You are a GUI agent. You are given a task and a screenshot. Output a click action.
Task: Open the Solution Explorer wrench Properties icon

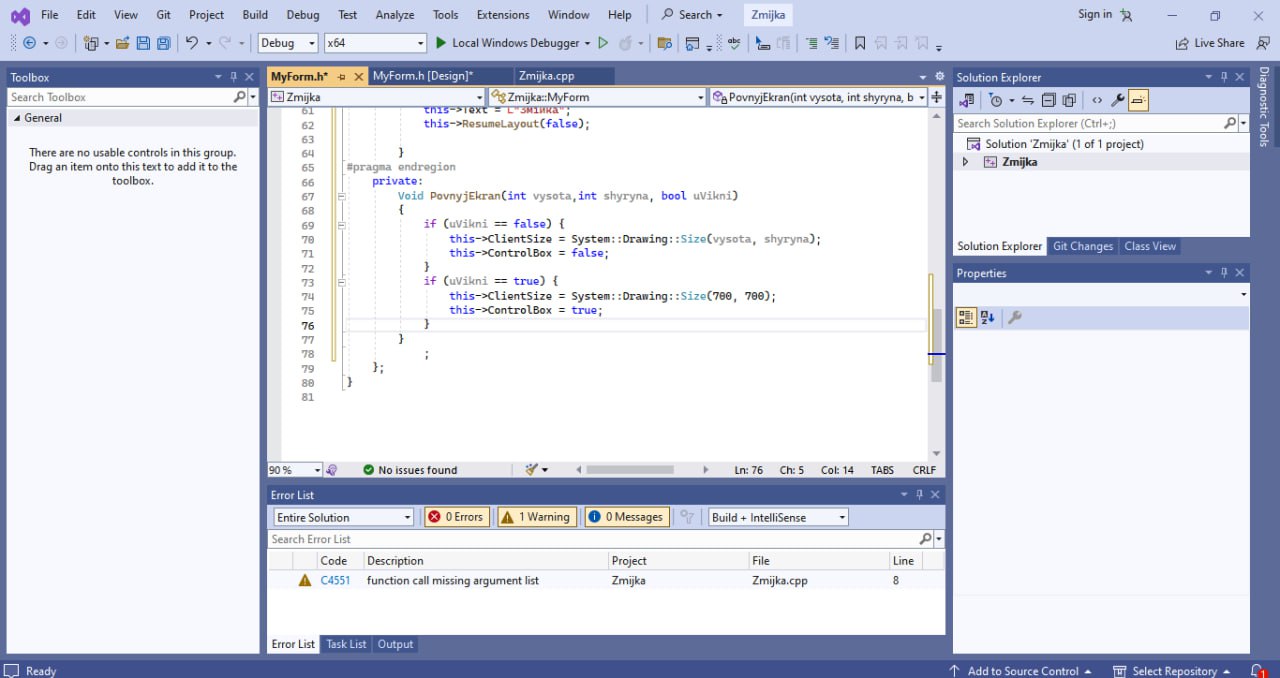coord(1118,100)
